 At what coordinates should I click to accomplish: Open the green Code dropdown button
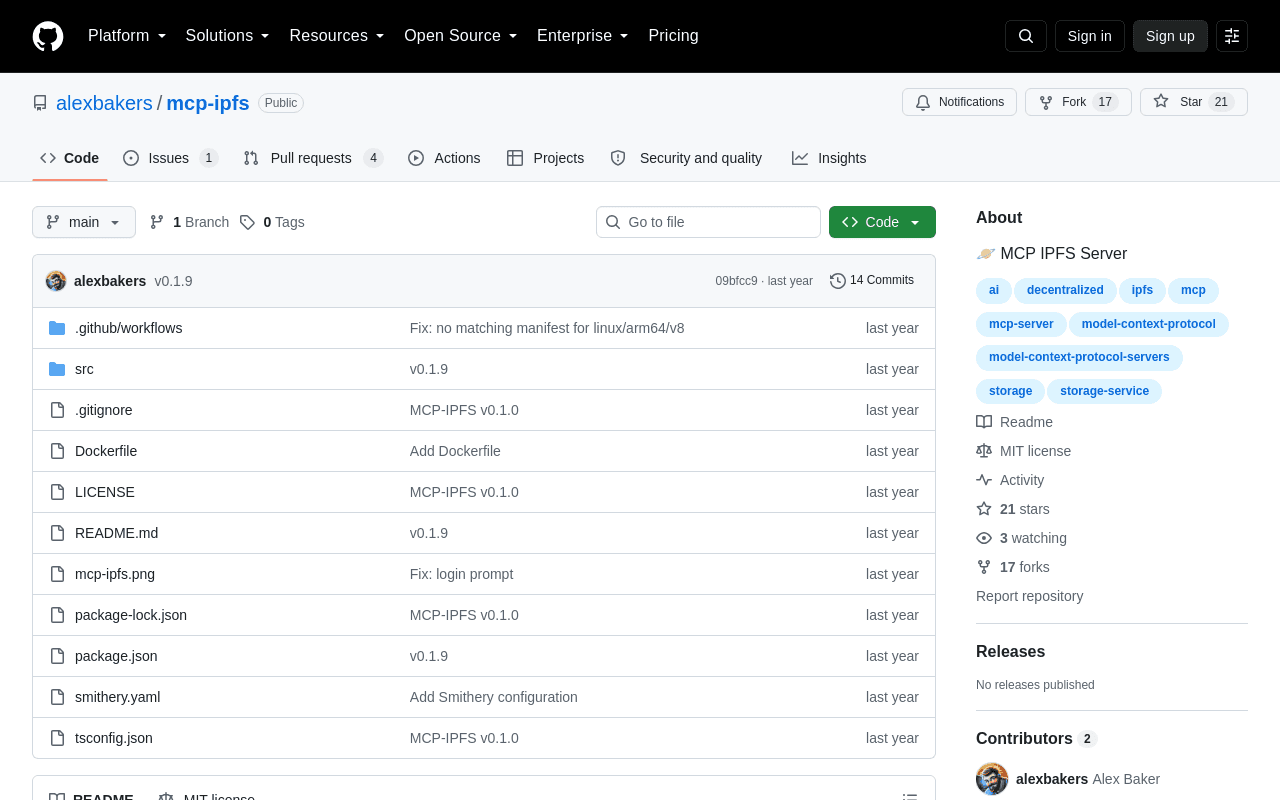click(x=882, y=222)
